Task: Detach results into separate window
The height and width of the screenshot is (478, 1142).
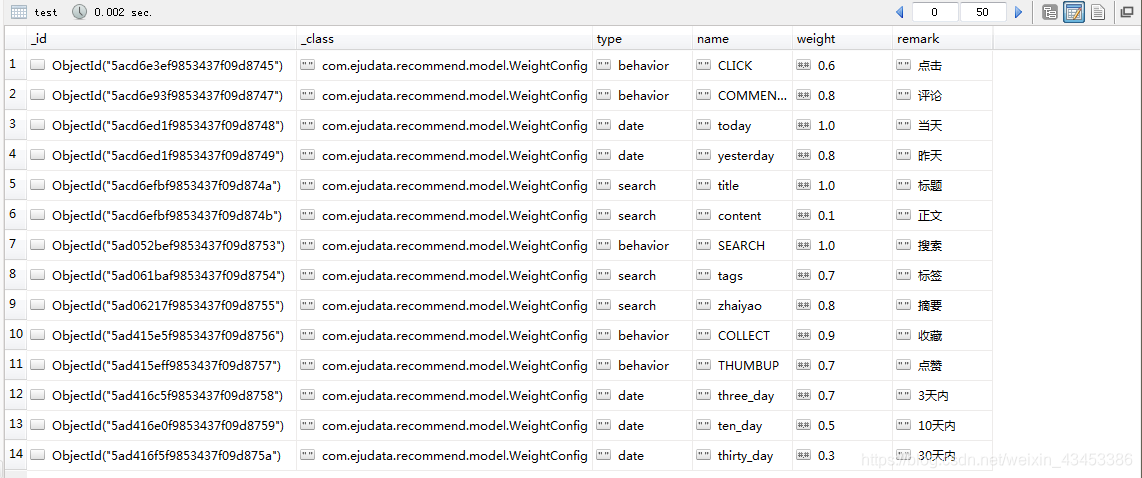Action: 1127,12
